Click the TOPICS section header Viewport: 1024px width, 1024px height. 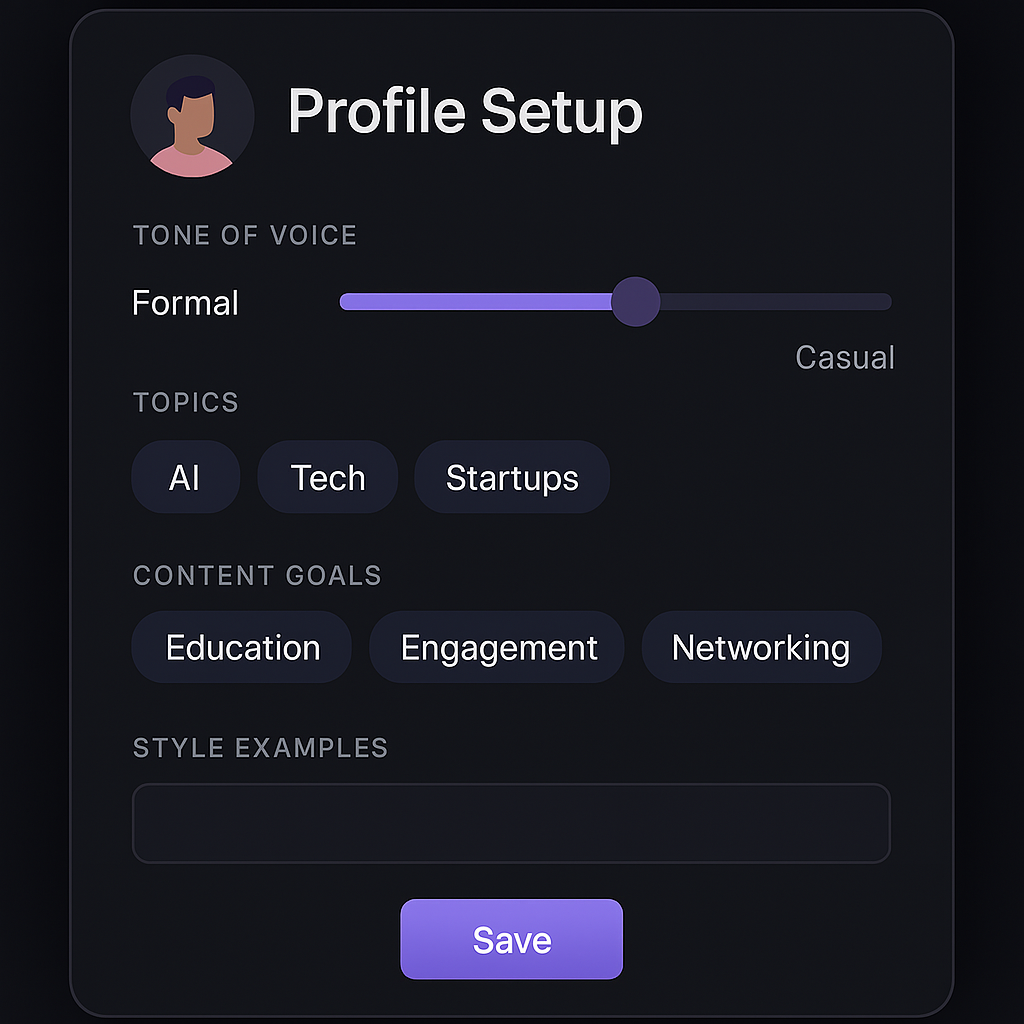tap(186, 402)
